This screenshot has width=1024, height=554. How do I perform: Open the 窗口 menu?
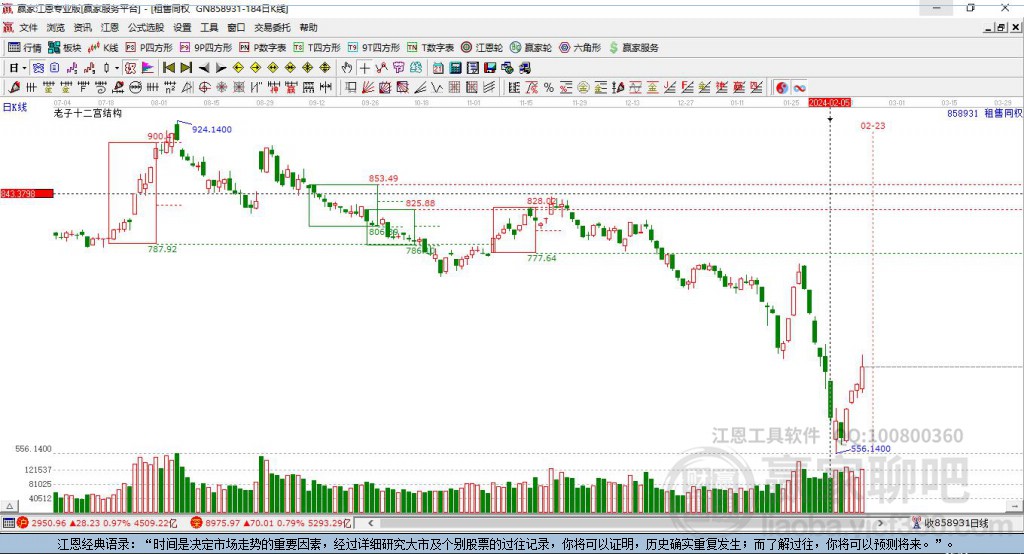tap(236, 27)
